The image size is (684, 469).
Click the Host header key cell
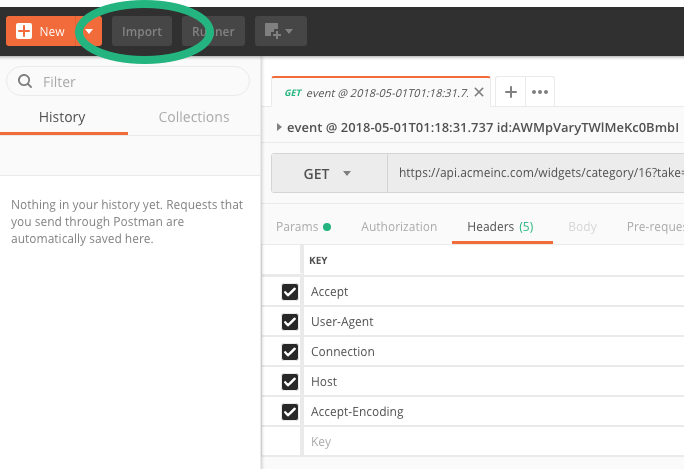494,382
